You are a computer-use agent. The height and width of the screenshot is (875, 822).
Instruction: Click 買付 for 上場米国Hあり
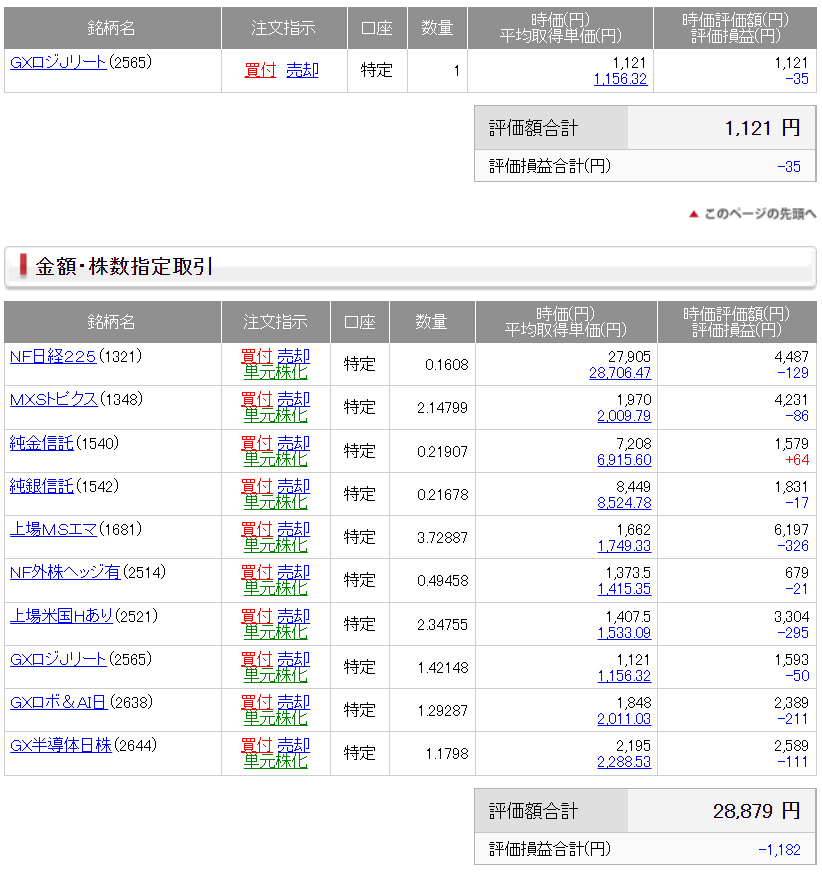(257, 616)
